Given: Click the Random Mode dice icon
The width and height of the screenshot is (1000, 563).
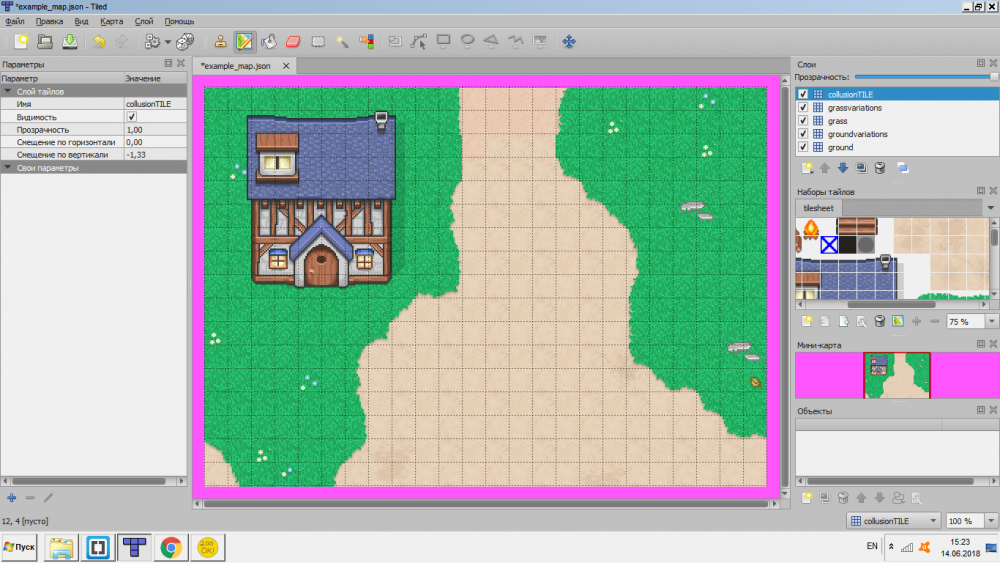Looking at the screenshot, I should [188, 42].
